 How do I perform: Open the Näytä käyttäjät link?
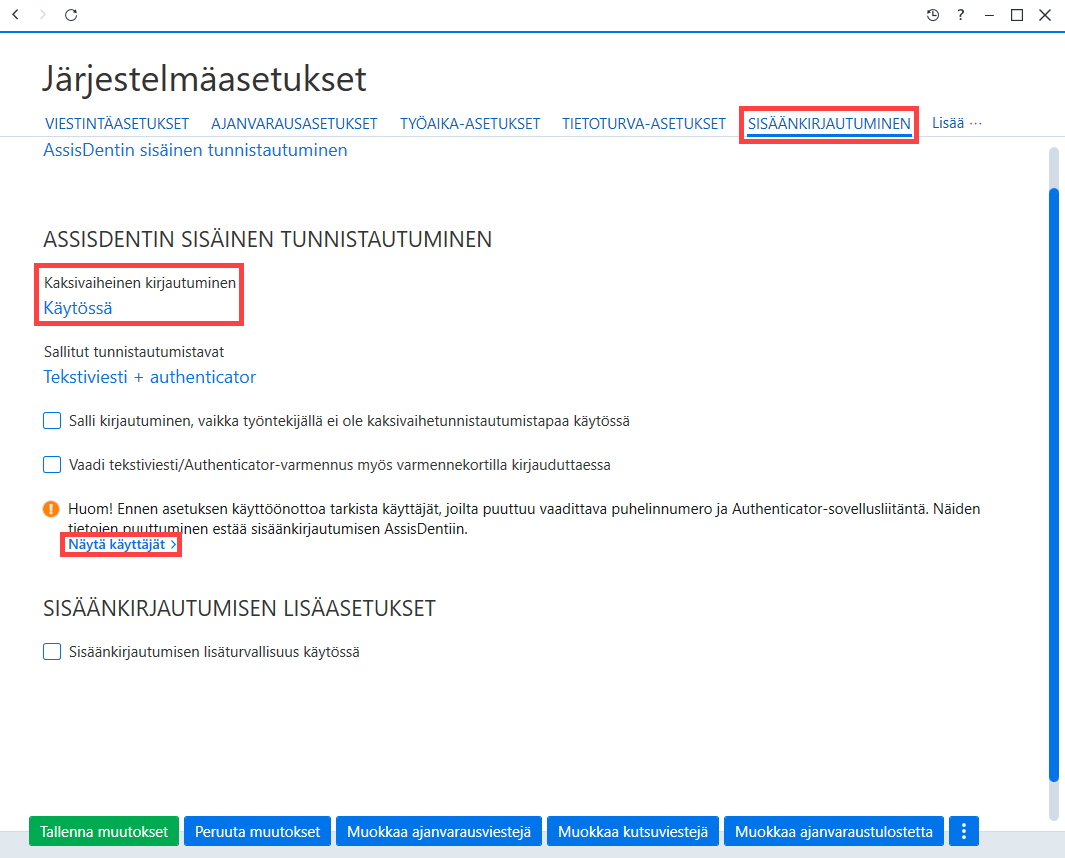coord(122,545)
